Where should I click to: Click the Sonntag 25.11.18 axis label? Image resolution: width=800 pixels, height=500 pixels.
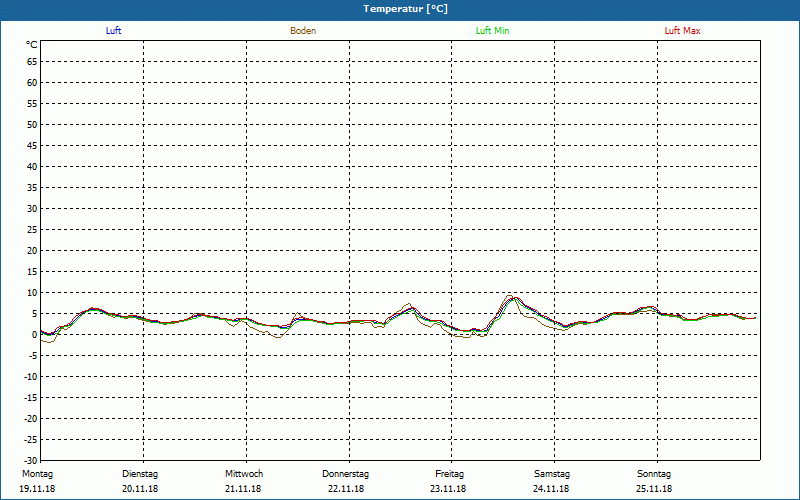(654, 481)
